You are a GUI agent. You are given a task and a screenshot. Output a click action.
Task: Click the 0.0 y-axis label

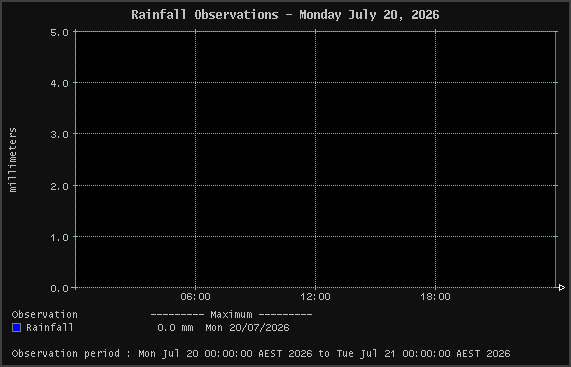pyautogui.click(x=59, y=288)
